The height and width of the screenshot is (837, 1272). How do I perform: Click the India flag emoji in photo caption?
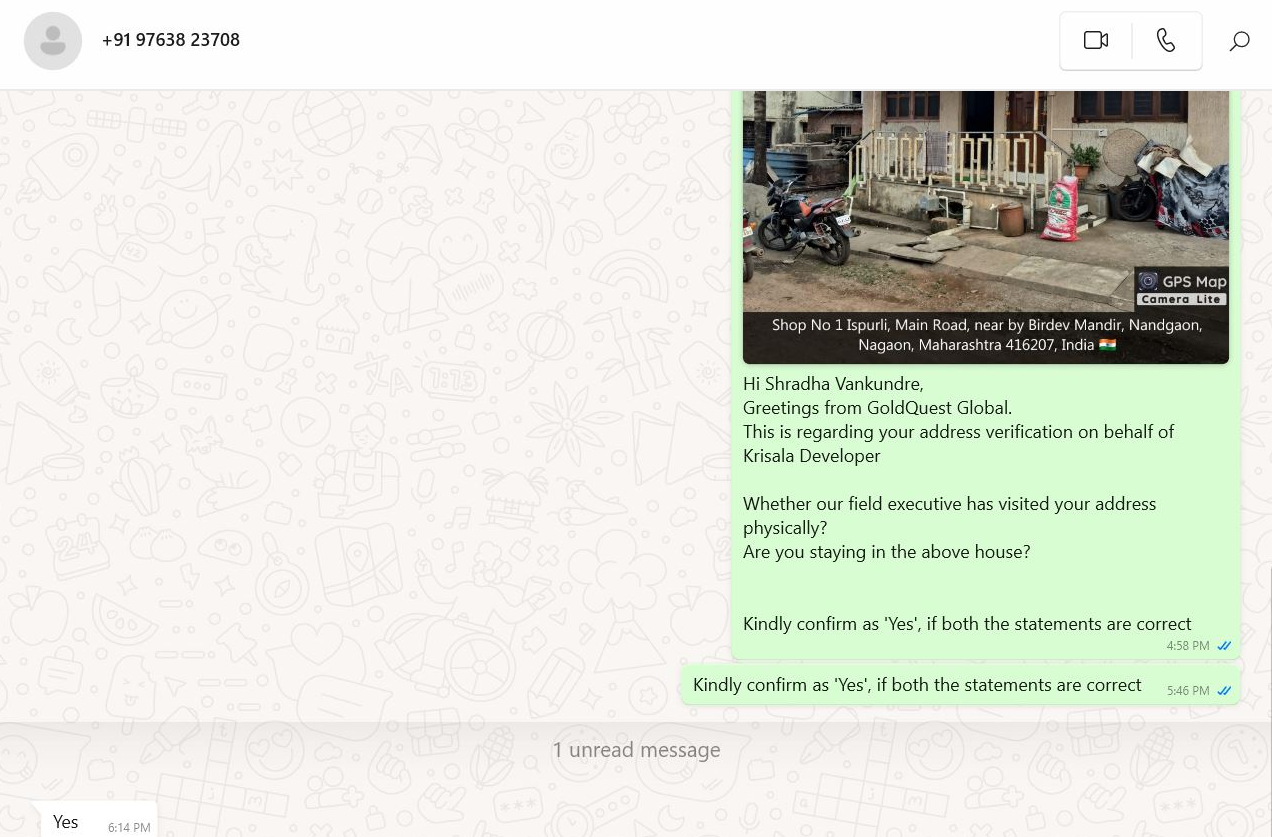point(1107,345)
